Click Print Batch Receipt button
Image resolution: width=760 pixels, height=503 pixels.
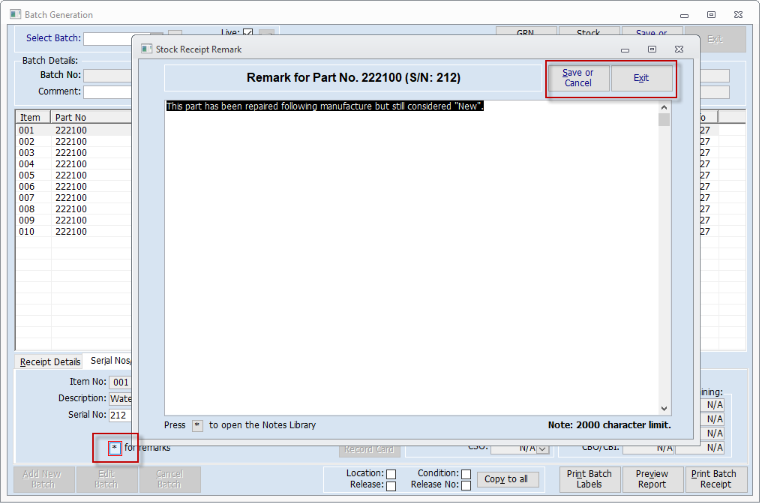coord(715,479)
